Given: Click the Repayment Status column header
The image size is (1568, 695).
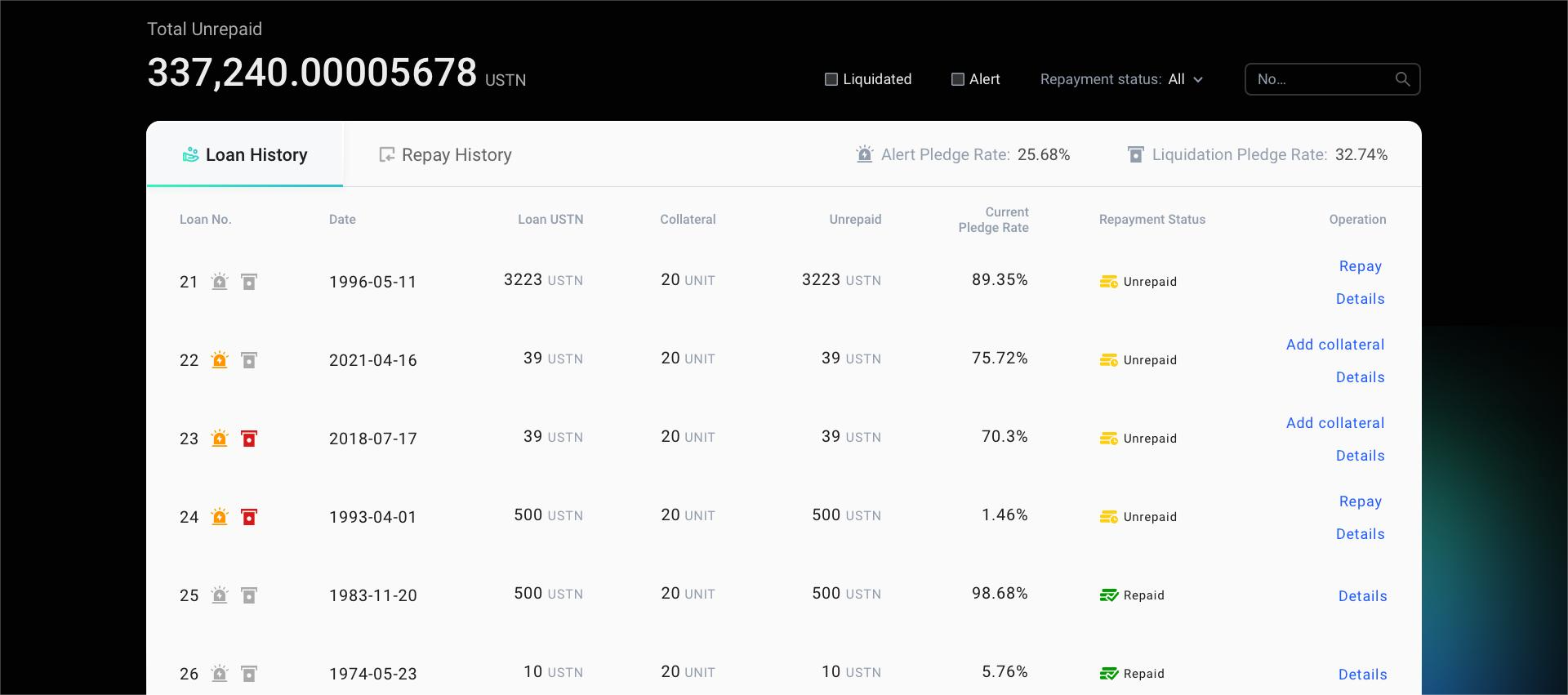Looking at the screenshot, I should point(1152,220).
